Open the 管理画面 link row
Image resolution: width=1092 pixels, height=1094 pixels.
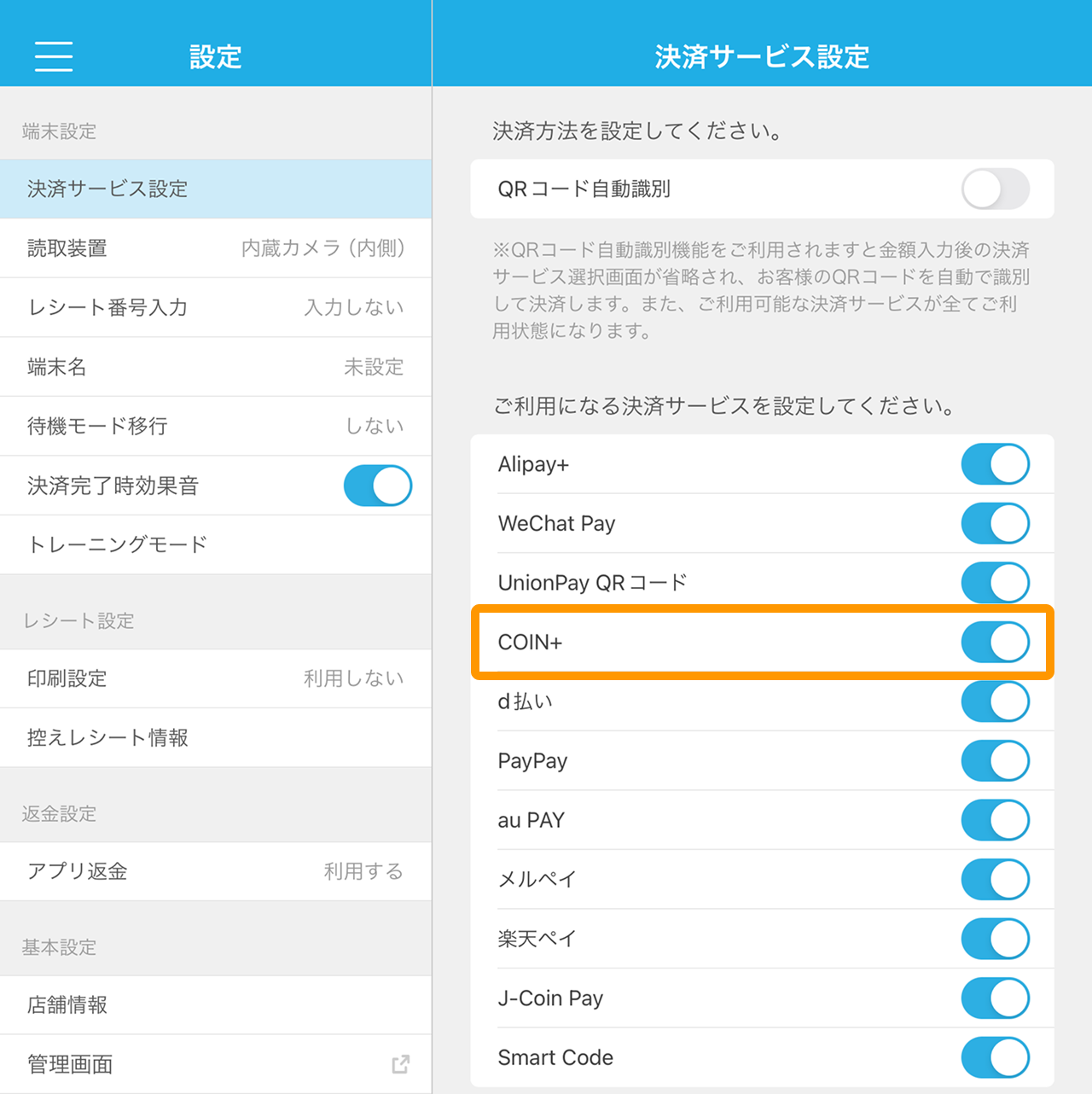pos(215,1064)
